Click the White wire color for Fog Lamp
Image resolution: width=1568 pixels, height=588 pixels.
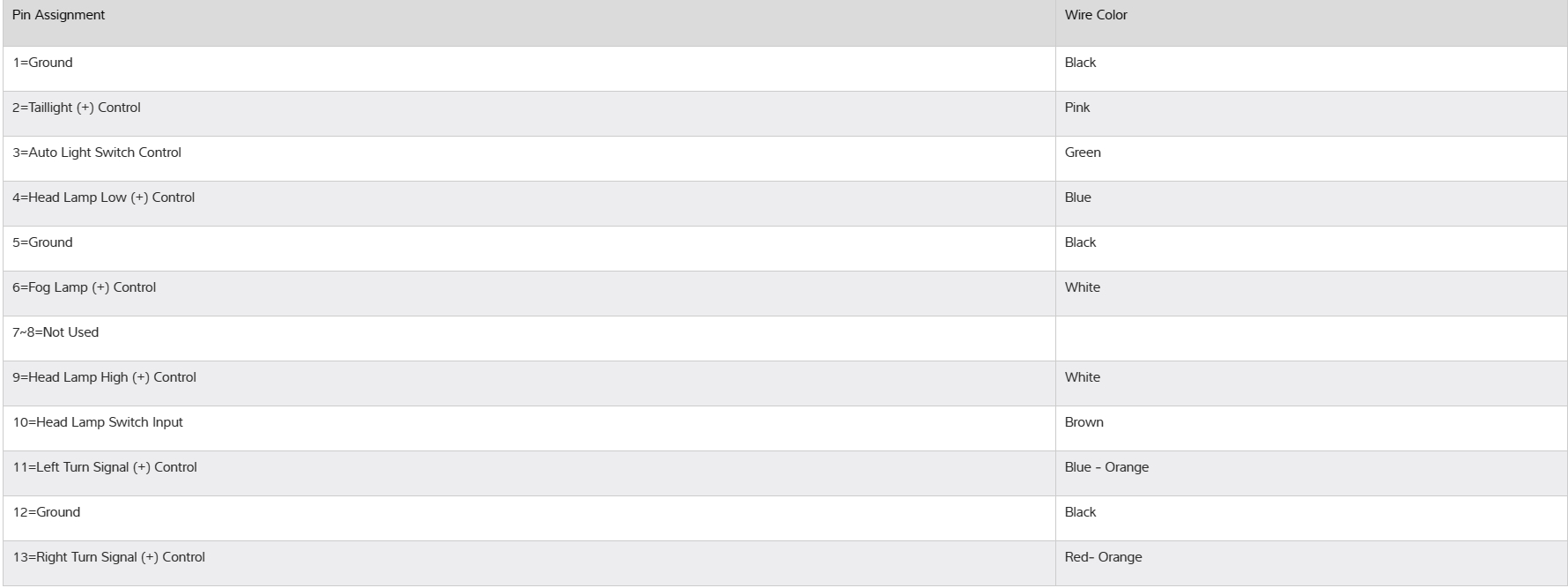pos(1082,287)
